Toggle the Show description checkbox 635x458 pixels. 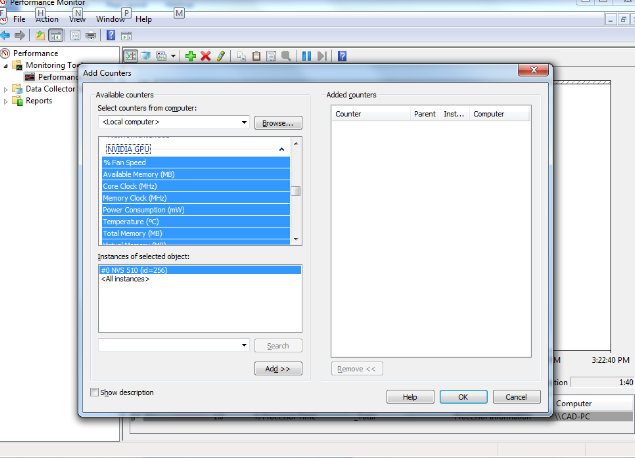(x=95, y=393)
